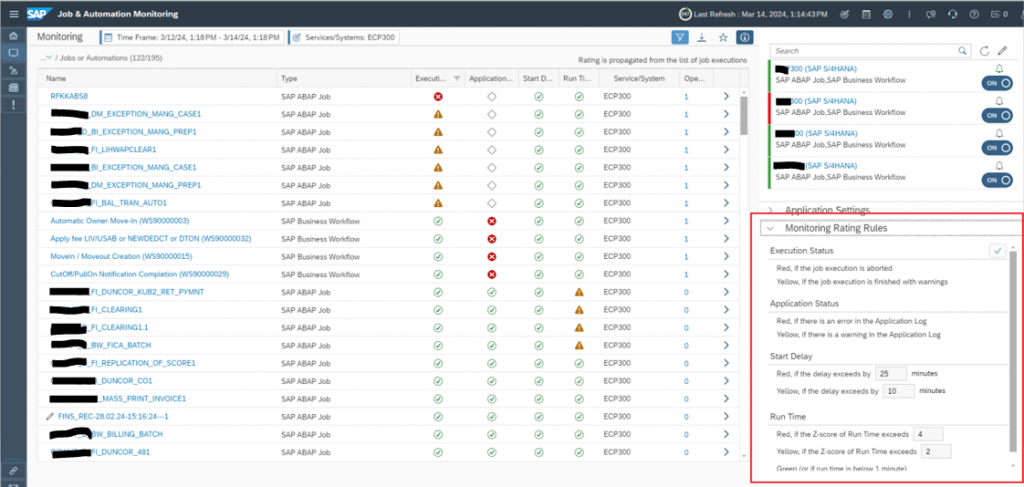Click the Application... column header
Image resolution: width=1024 pixels, height=487 pixels.
(491, 78)
